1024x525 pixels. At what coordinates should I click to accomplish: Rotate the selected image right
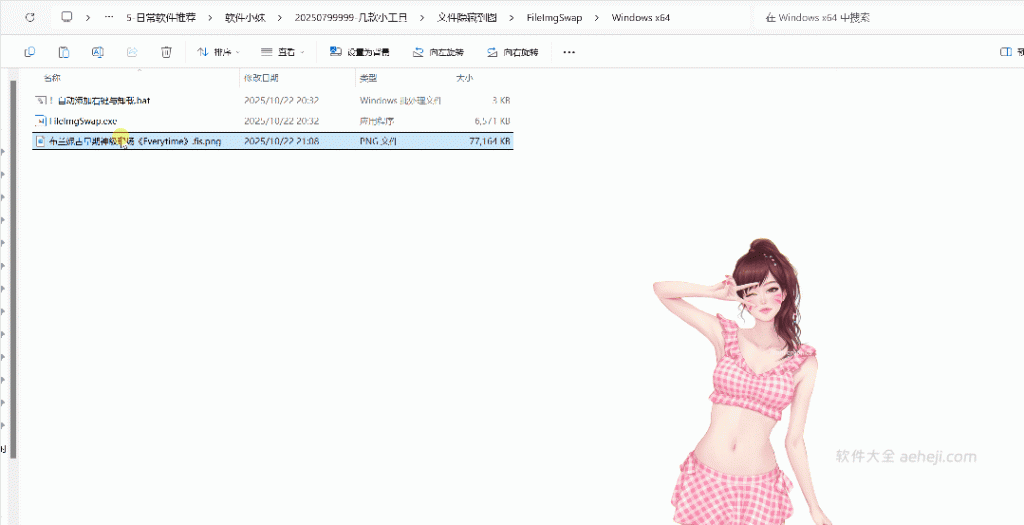512,52
